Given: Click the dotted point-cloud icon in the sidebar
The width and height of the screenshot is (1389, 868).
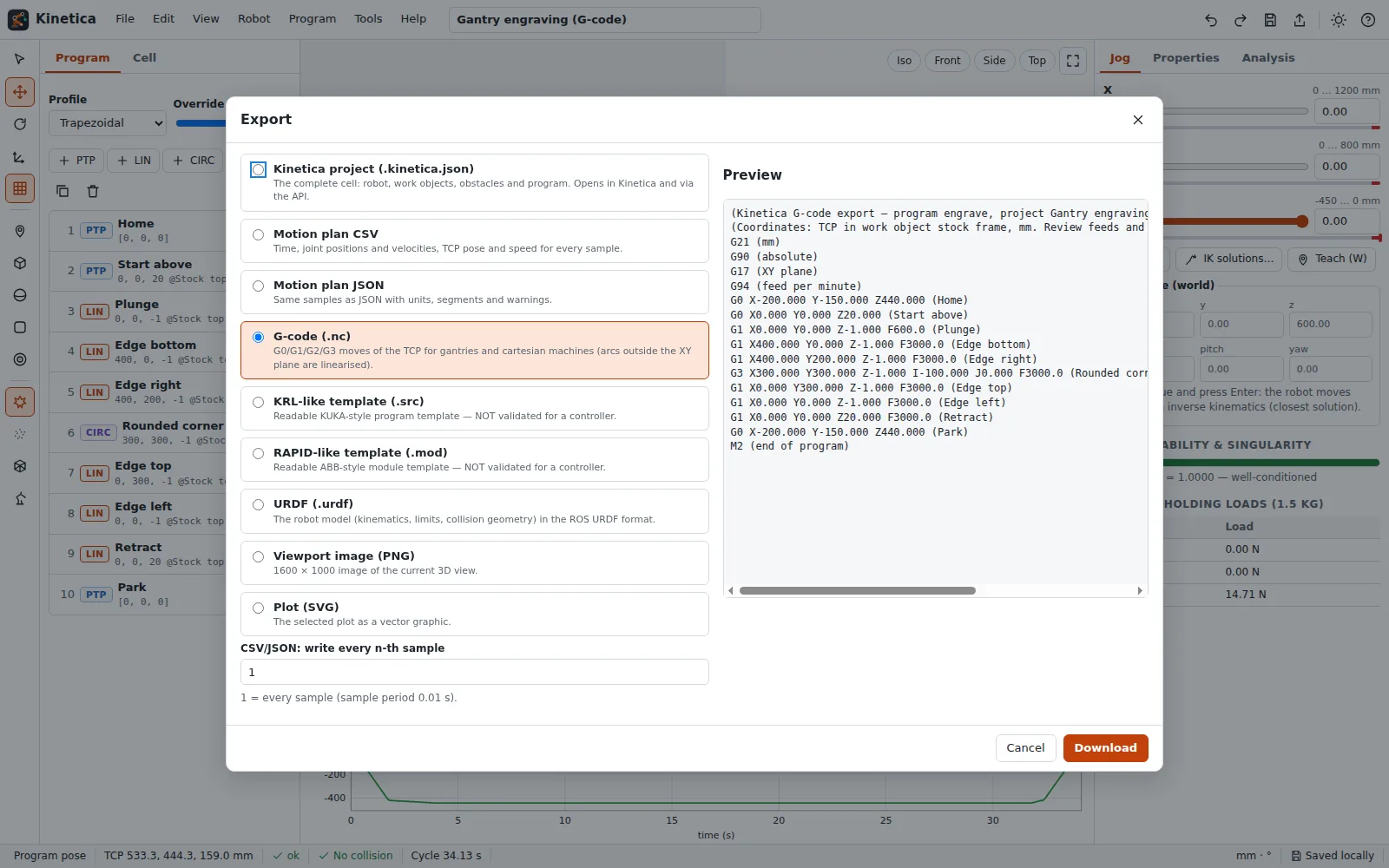Looking at the screenshot, I should 20,434.
